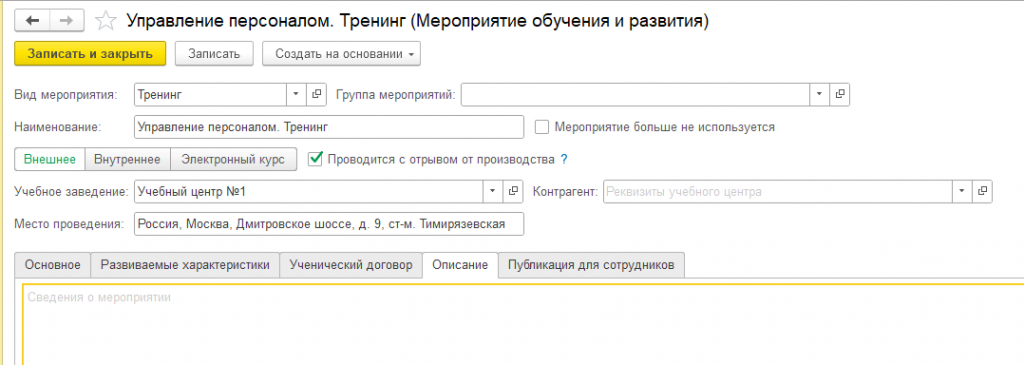1024x365 pixels.
Task: Open Группа мероприятий item via open icon
Action: click(840, 95)
